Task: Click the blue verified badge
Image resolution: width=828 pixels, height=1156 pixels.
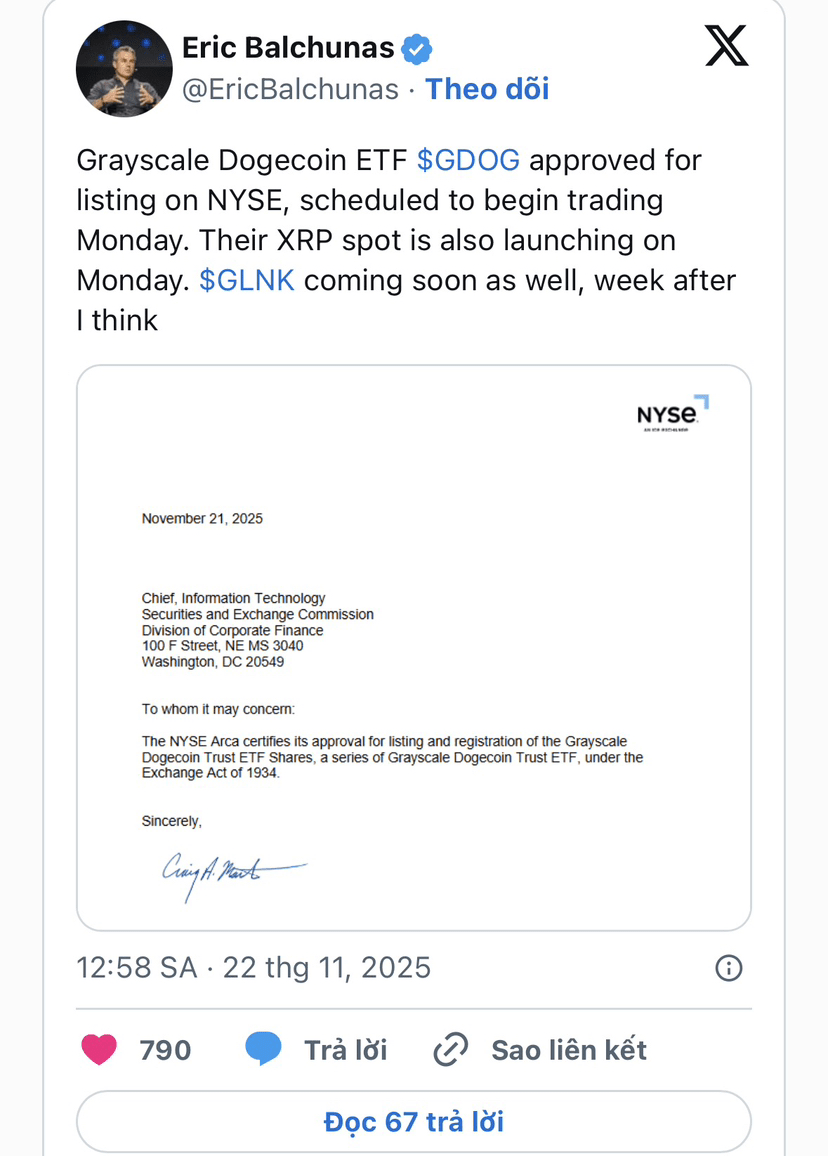Action: click(x=417, y=47)
